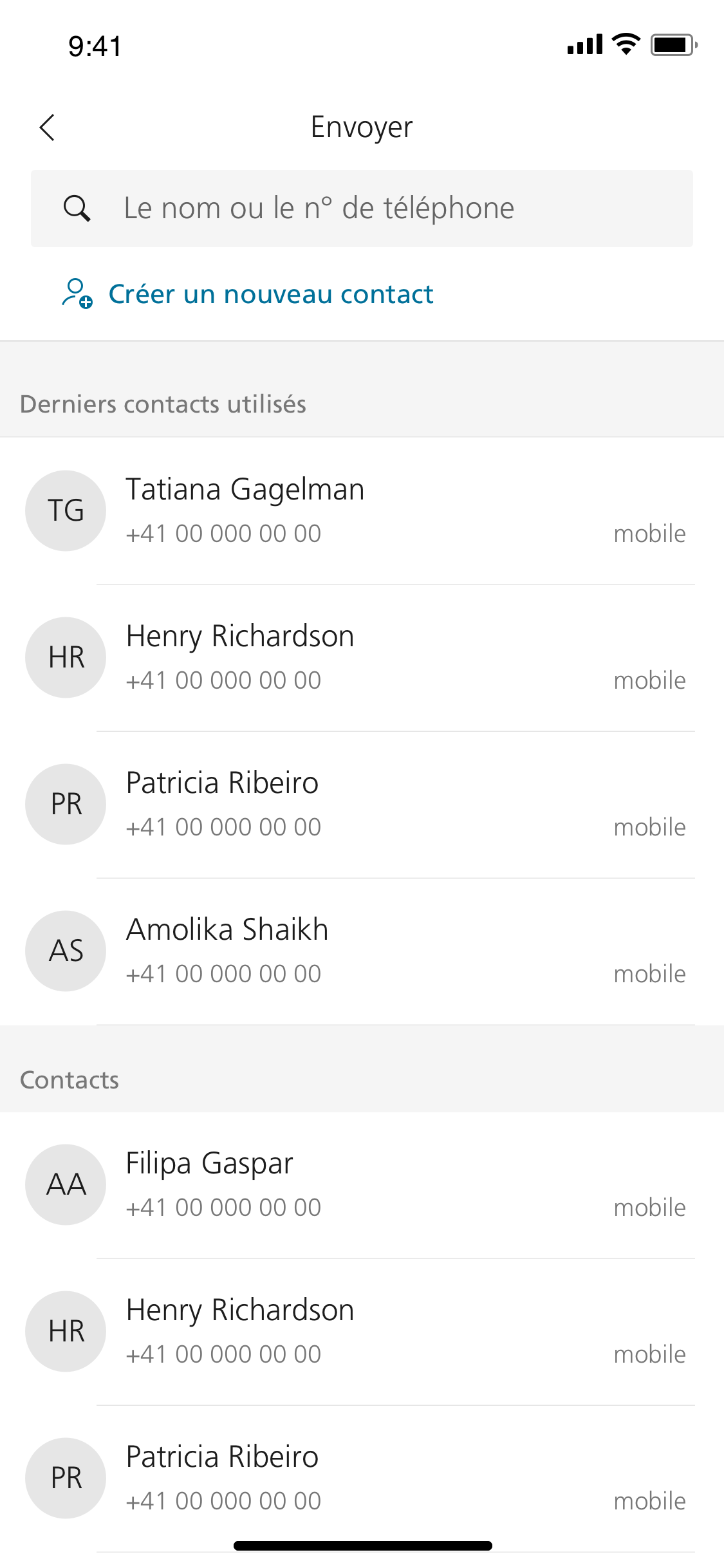The height and width of the screenshot is (1568, 724).
Task: Open Créer un nouveau contact link
Action: coord(270,294)
